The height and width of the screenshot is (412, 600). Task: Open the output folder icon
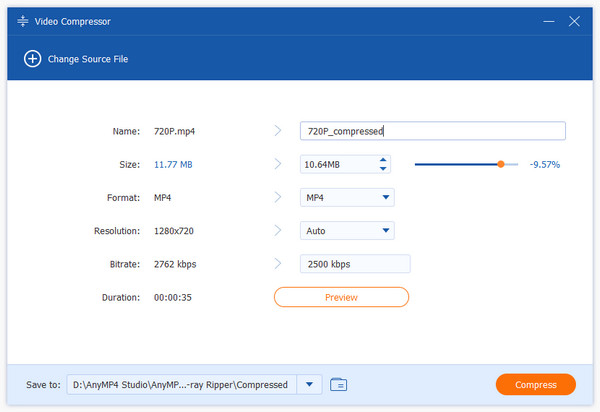[x=338, y=384]
